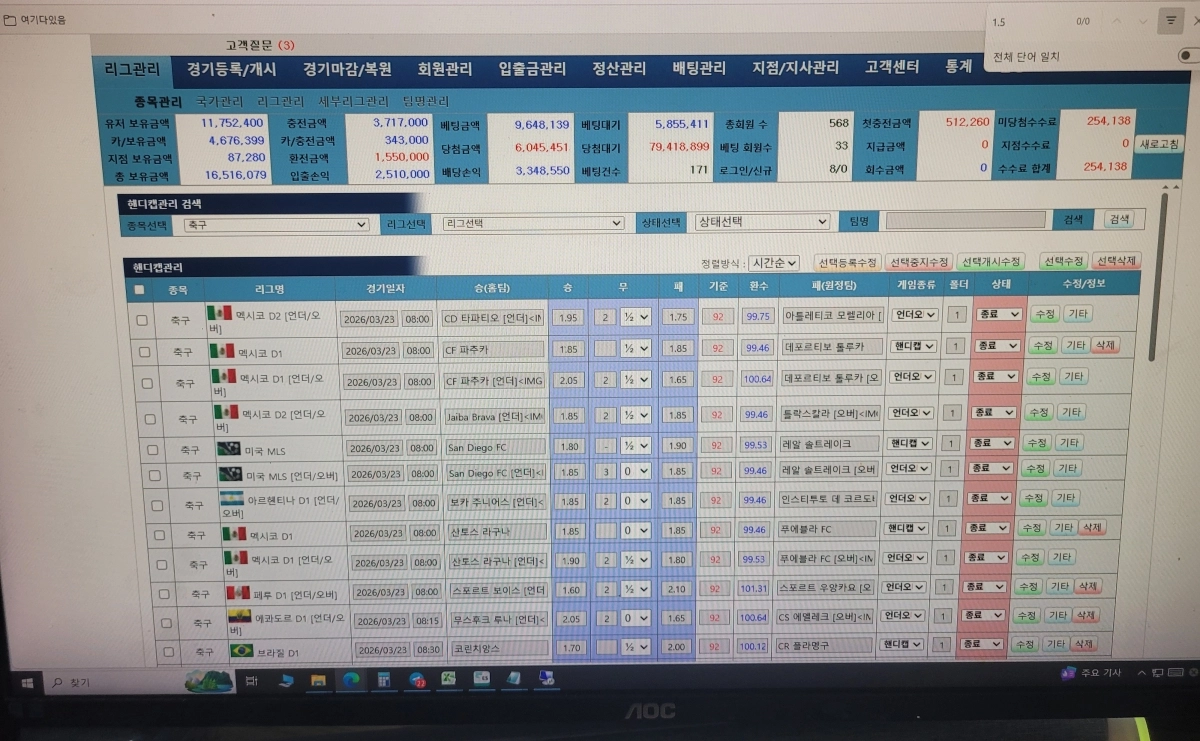
Task: Click the 여기다있음 folder bookmark
Action: 35,19
